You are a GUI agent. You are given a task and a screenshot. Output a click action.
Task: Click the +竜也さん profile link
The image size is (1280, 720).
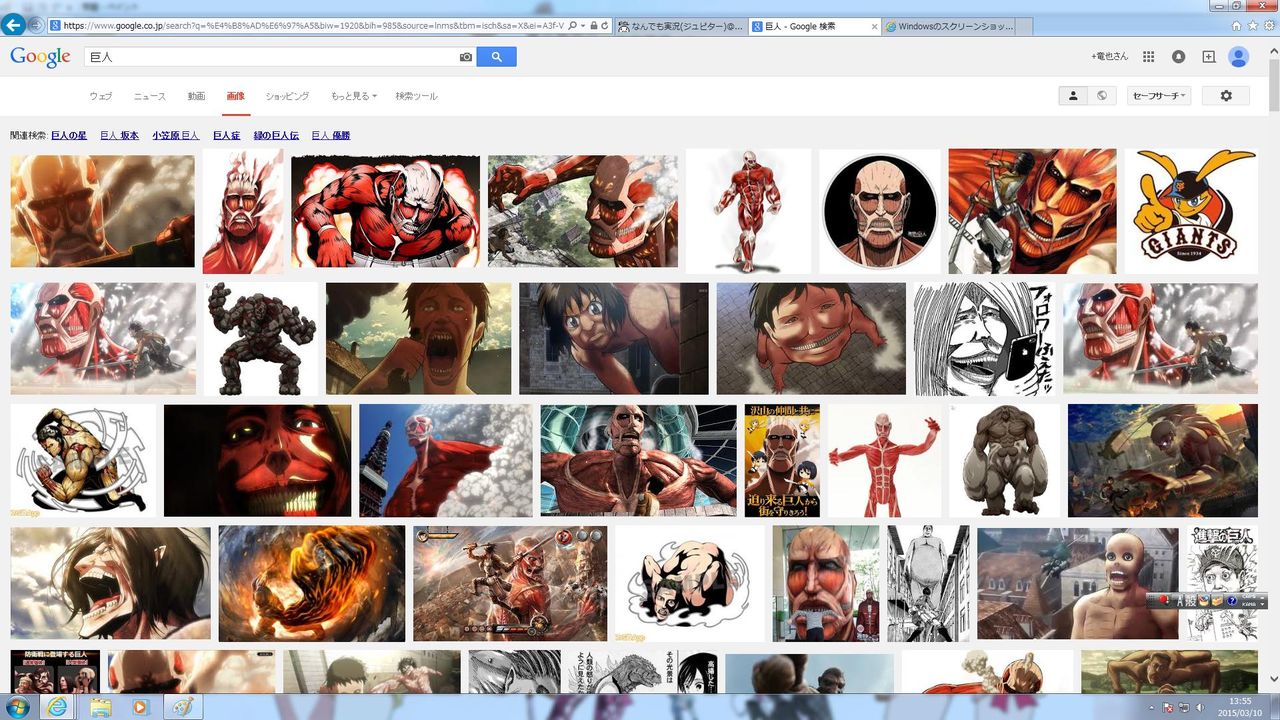[x=1109, y=57]
